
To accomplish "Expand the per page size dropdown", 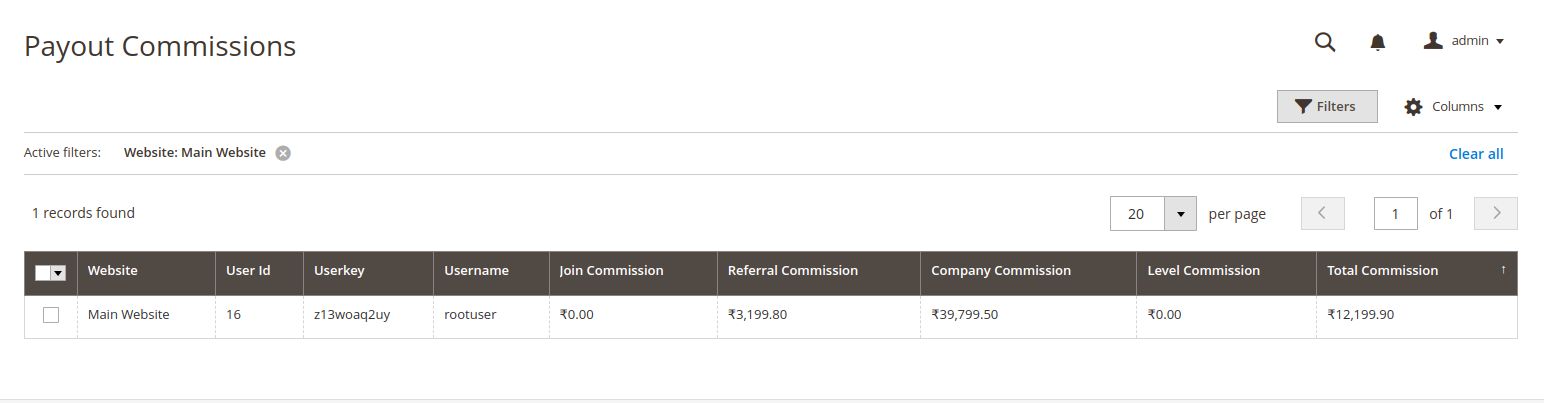I will tap(1180, 213).
